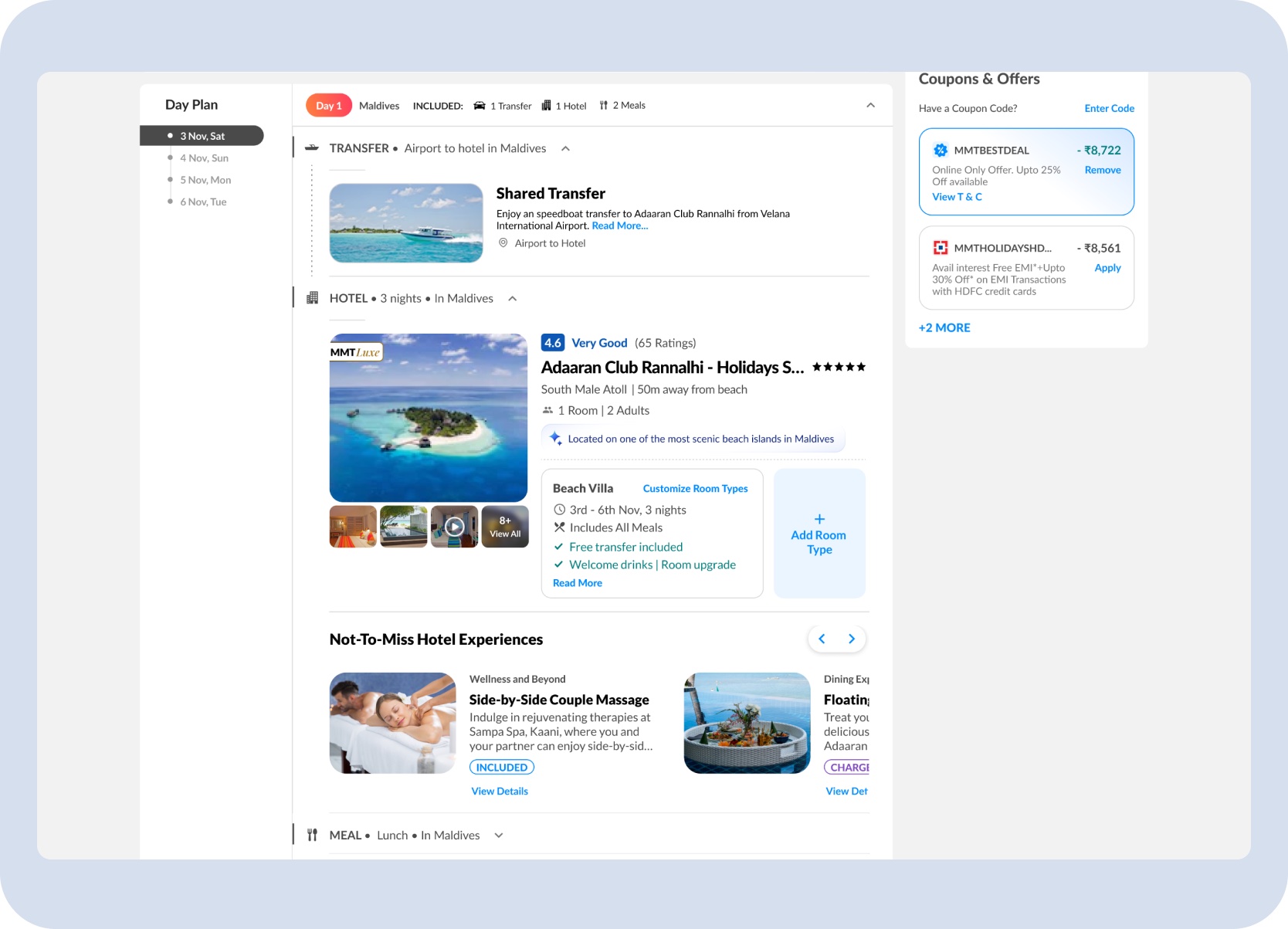This screenshot has height=929, width=1288.
Task: Click the cutlery icon next to 2 Meals
Action: point(604,106)
